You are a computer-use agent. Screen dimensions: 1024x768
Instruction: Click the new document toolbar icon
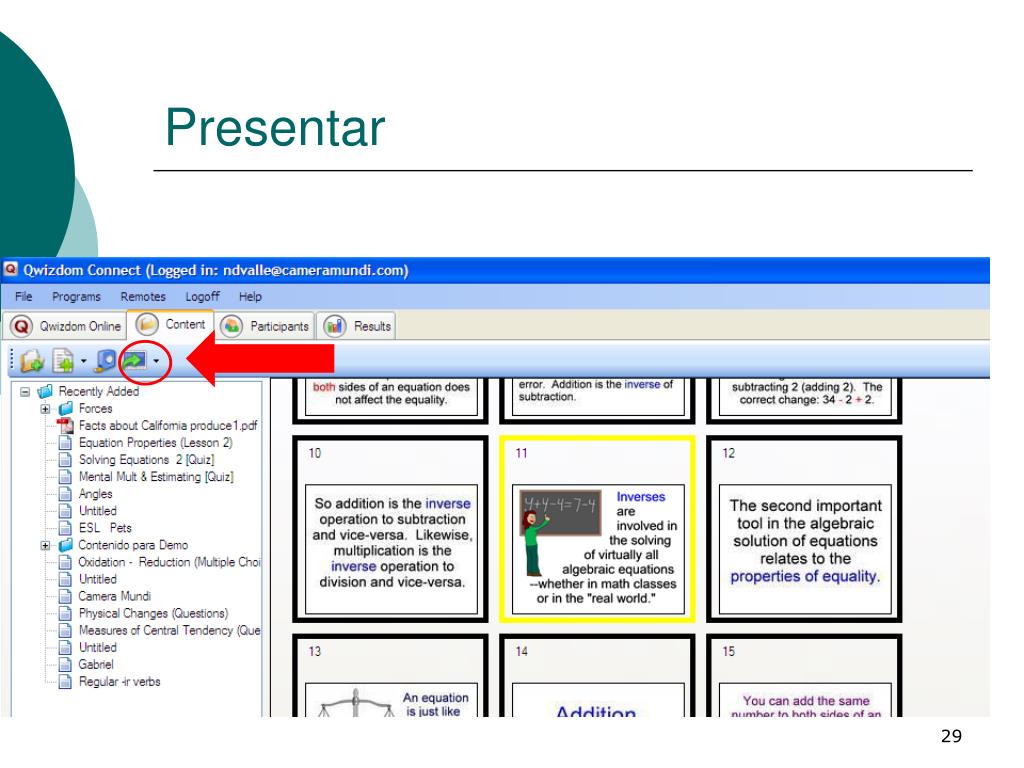(x=63, y=360)
